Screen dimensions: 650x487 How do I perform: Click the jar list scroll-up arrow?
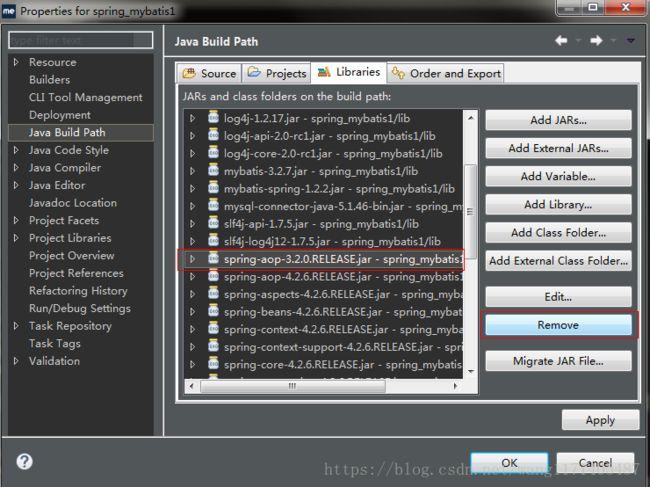tap(471, 118)
